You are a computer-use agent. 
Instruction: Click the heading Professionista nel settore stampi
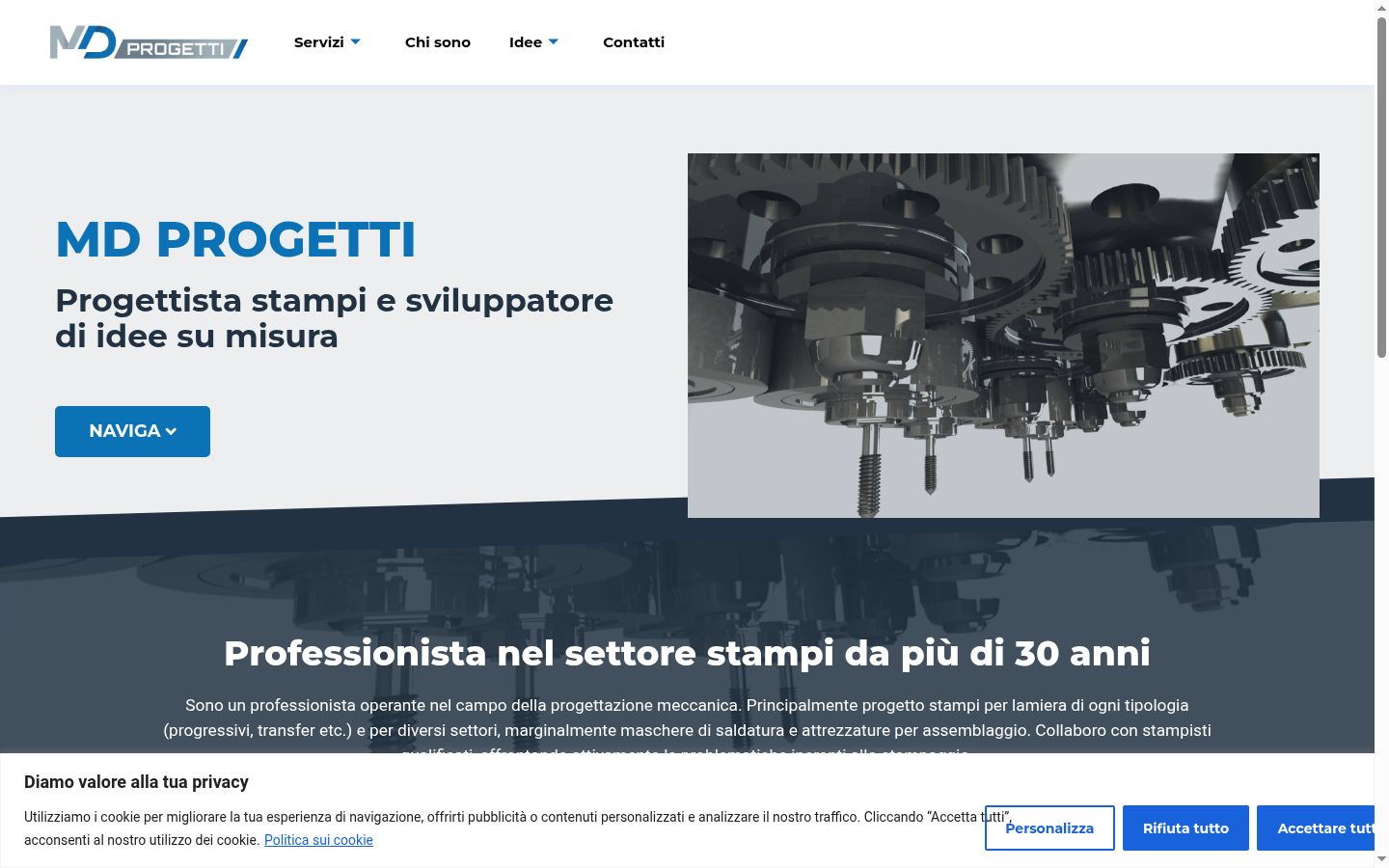(687, 653)
